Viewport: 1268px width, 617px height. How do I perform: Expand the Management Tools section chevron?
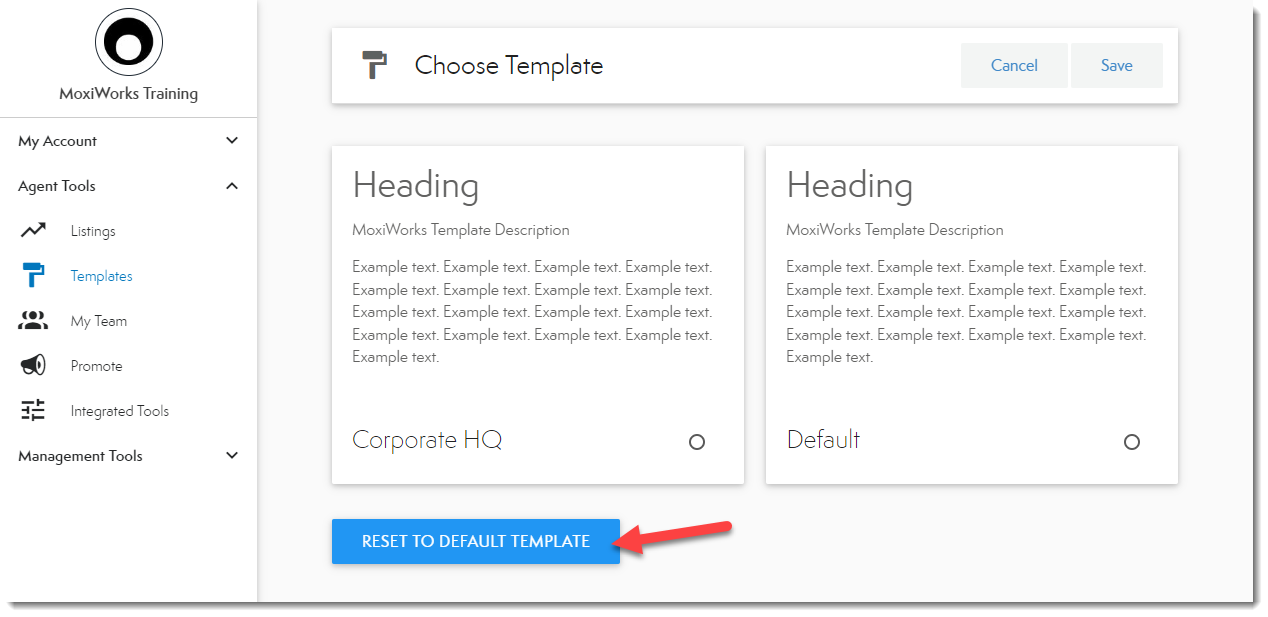pyautogui.click(x=232, y=456)
